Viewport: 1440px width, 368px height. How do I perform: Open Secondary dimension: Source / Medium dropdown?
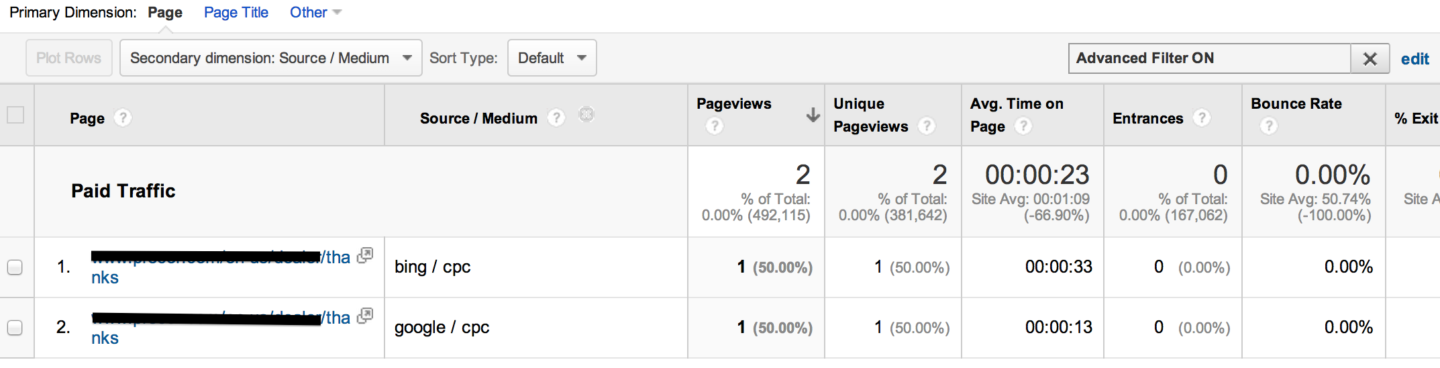coord(270,58)
